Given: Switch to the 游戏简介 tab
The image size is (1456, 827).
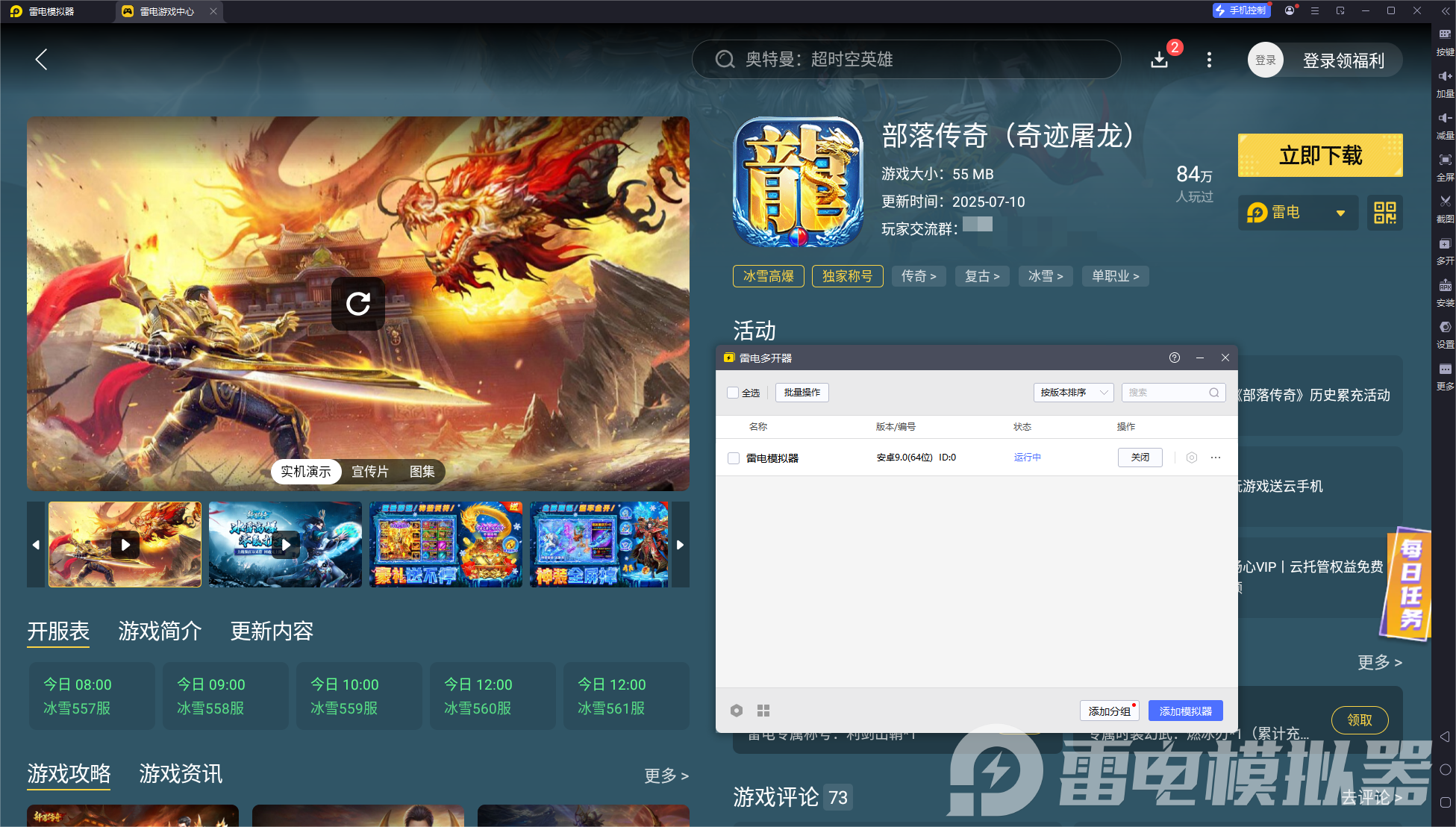Looking at the screenshot, I should coord(160,631).
